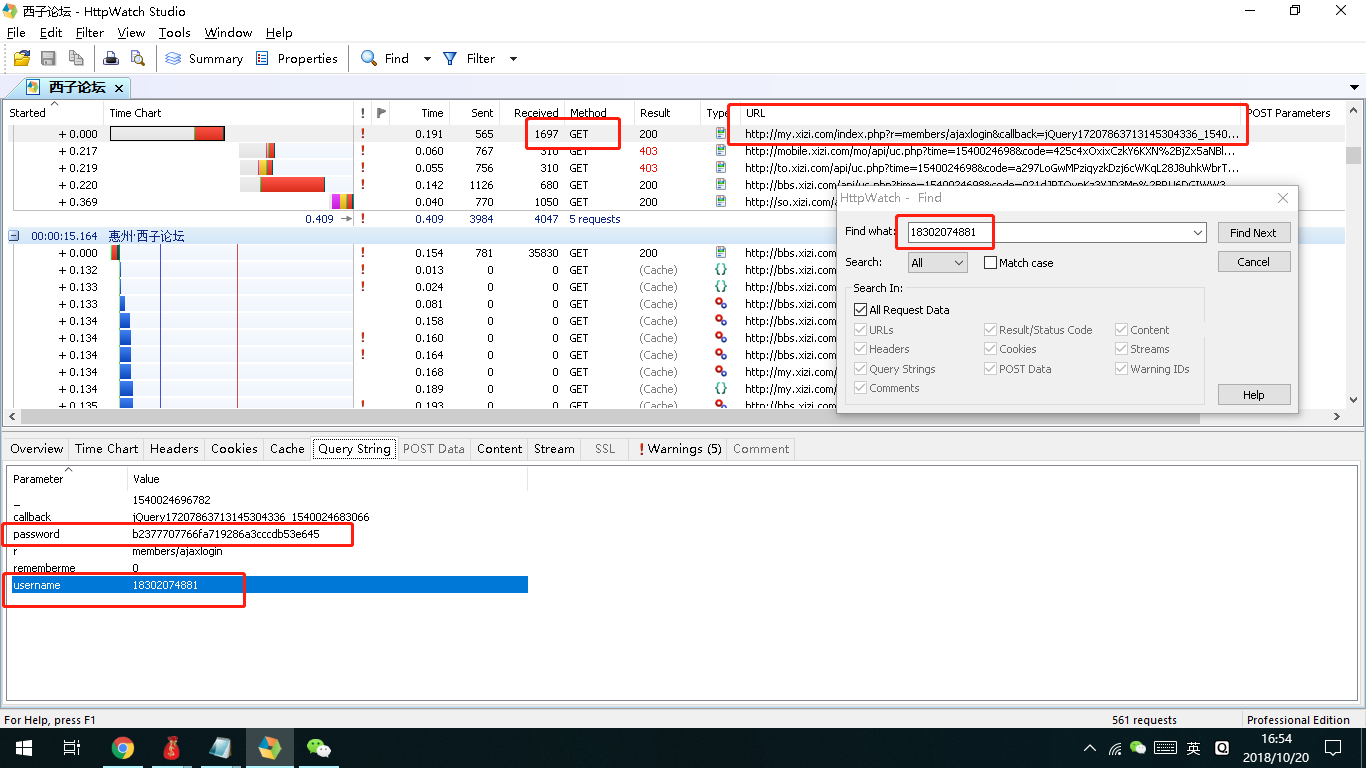This screenshot has height=768, width=1366.
Task: Click the Print toolbar icon
Action: pos(111,59)
